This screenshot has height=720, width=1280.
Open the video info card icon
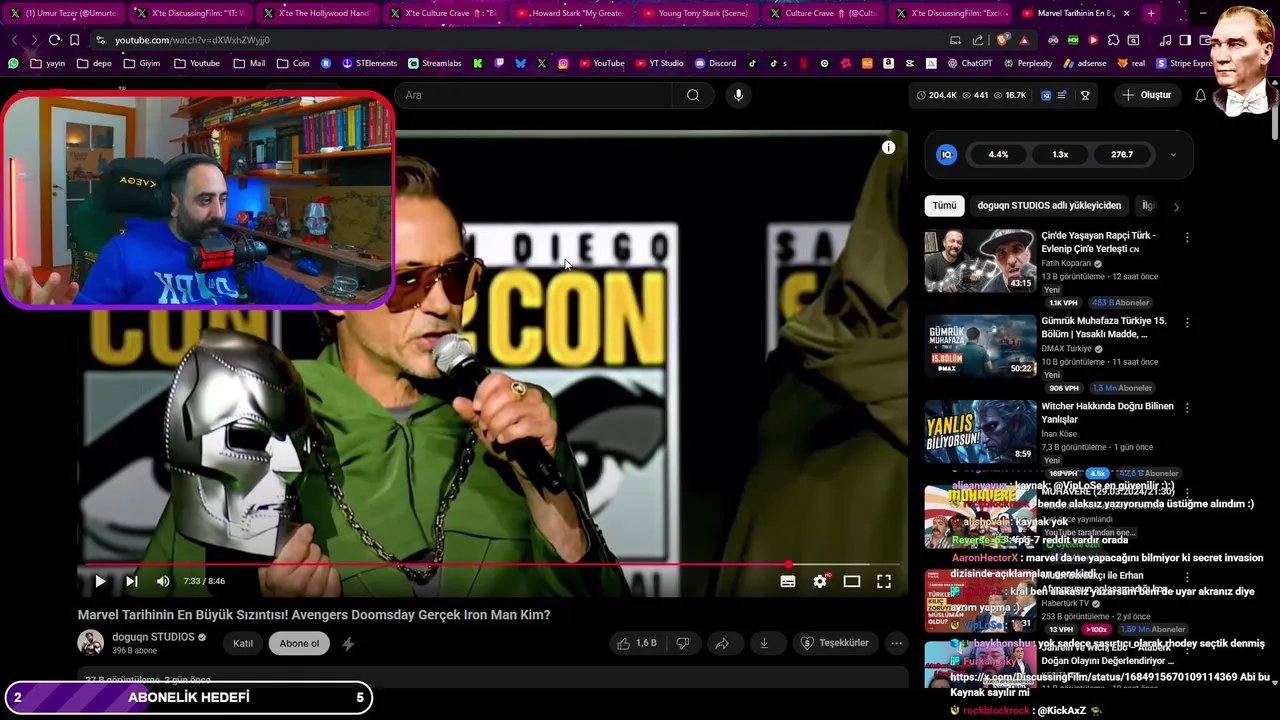tap(888, 147)
